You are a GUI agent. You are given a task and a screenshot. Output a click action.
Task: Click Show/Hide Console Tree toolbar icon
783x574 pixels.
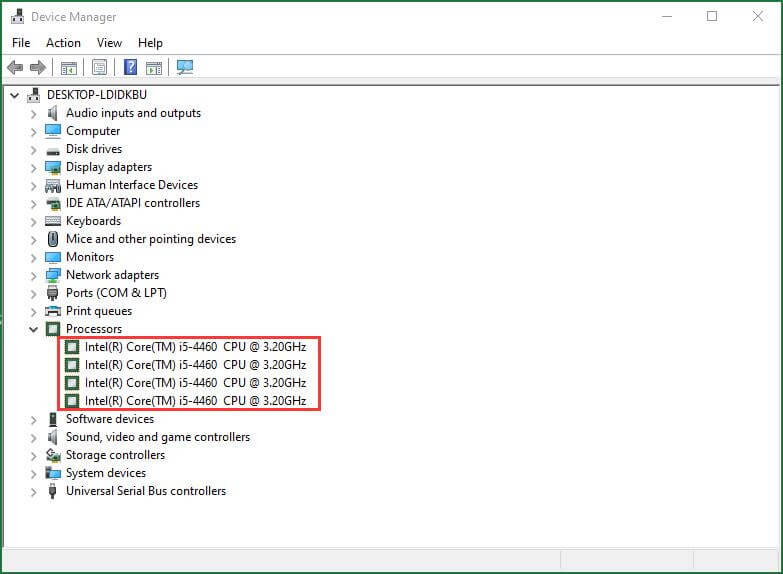click(x=68, y=67)
